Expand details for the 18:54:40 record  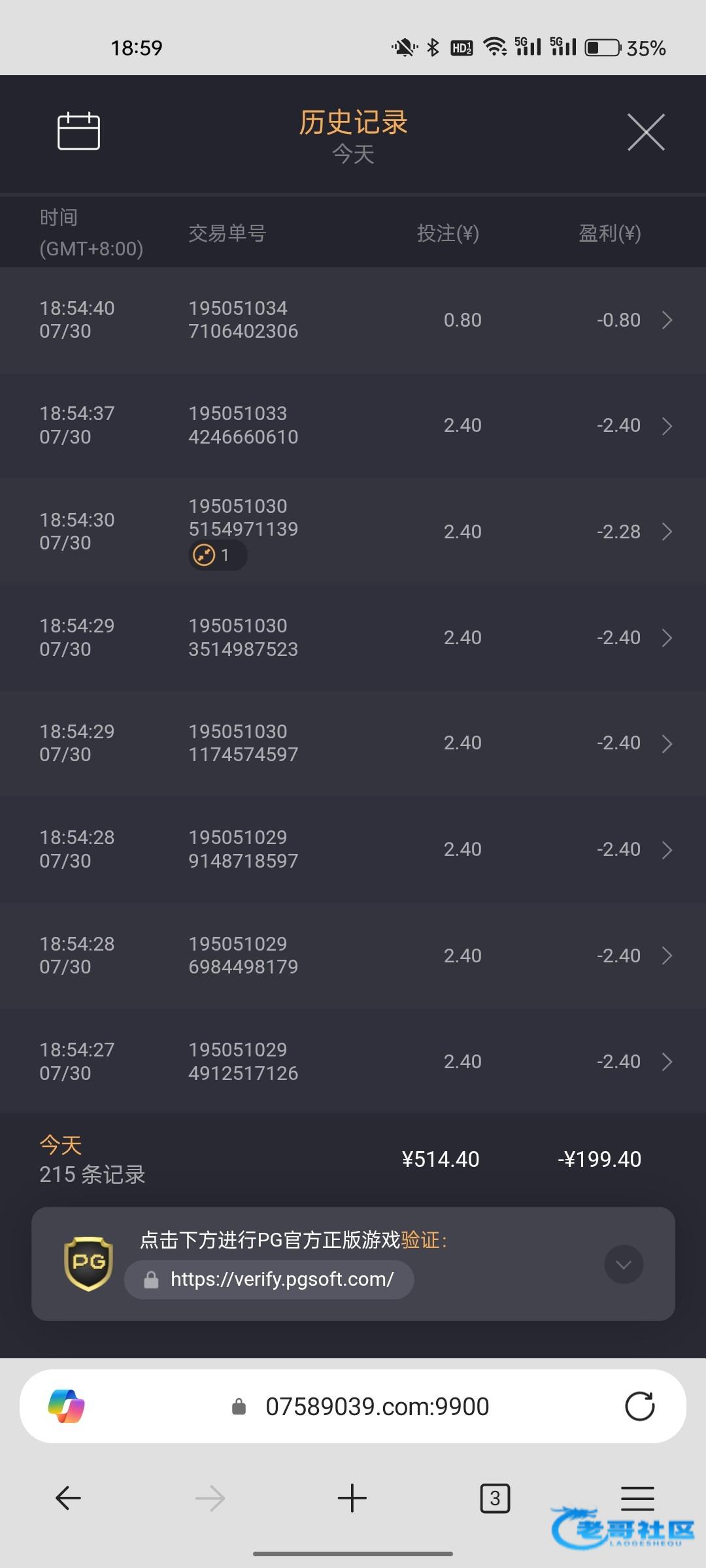click(667, 320)
